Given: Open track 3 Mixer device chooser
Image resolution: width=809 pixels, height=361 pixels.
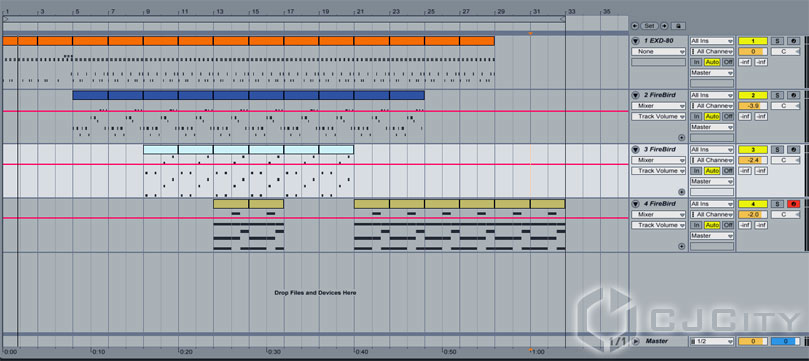Looking at the screenshot, I should (x=658, y=160).
